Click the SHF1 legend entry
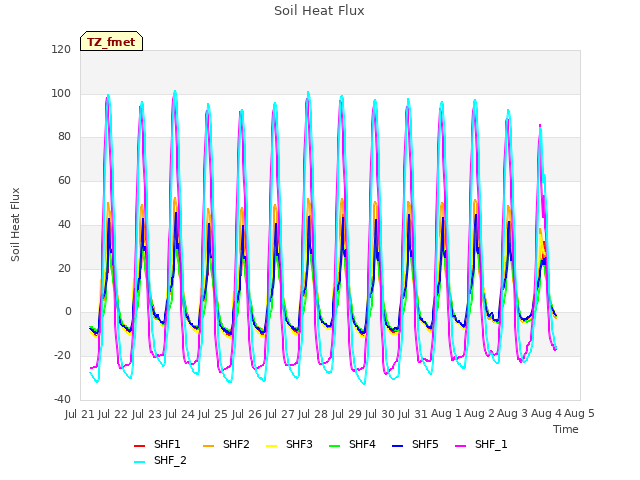Screen dimensions: 640x480 click(157, 444)
